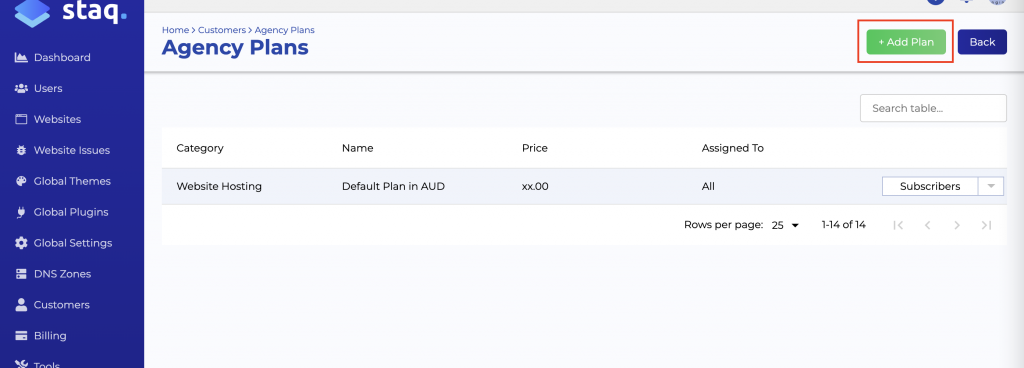Click the Dashboard chart icon
Viewport: 1024px width, 368px height.
point(22,57)
